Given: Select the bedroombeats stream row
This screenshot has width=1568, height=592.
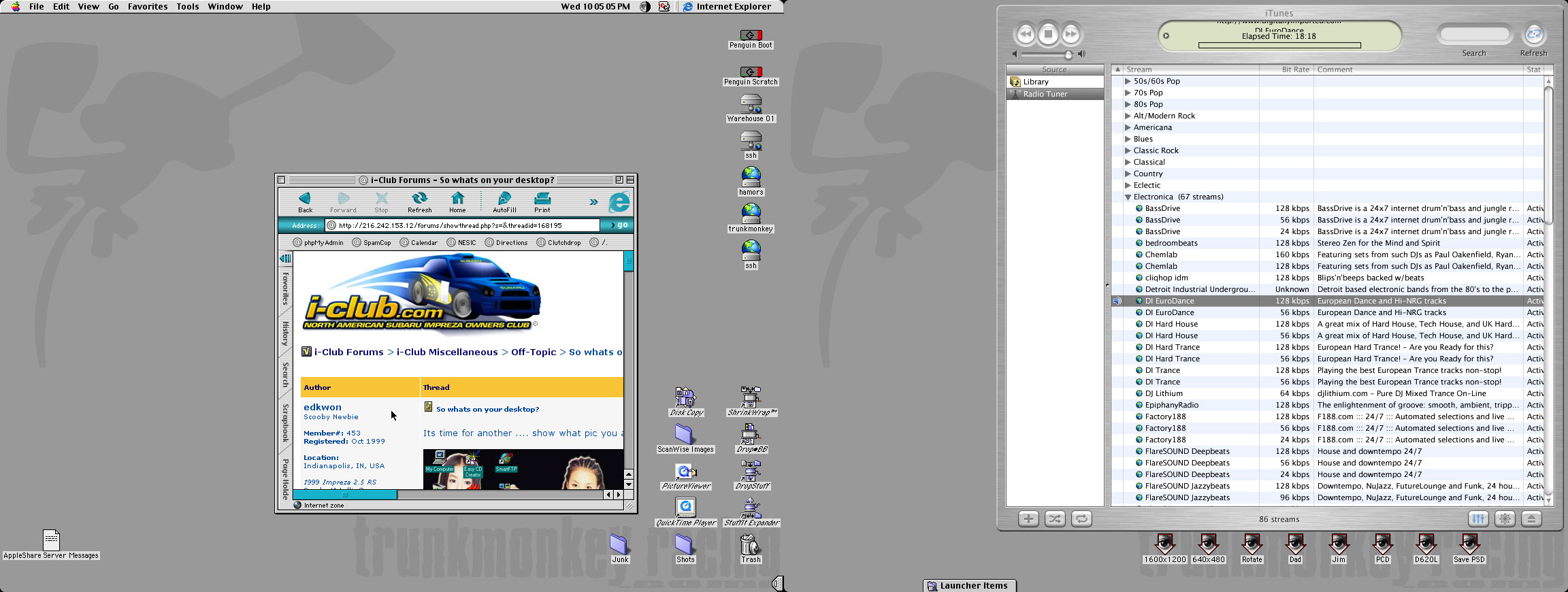Looking at the screenshot, I should pyautogui.click(x=1327, y=243).
